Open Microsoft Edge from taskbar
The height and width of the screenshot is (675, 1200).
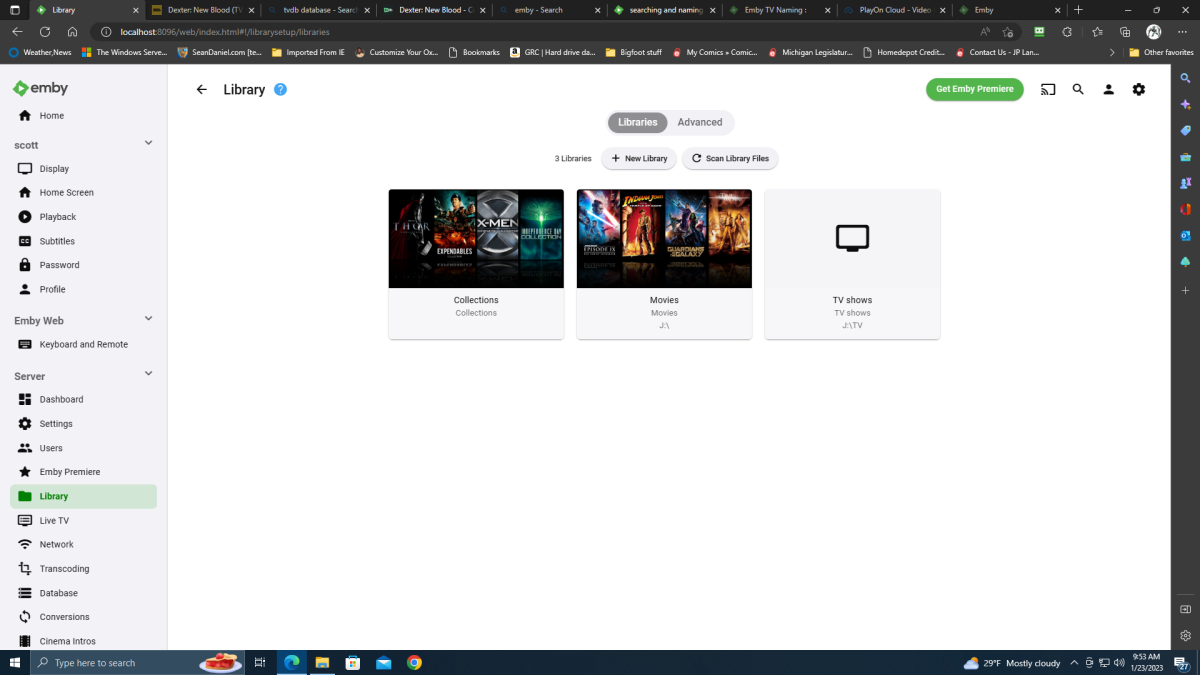(x=291, y=663)
